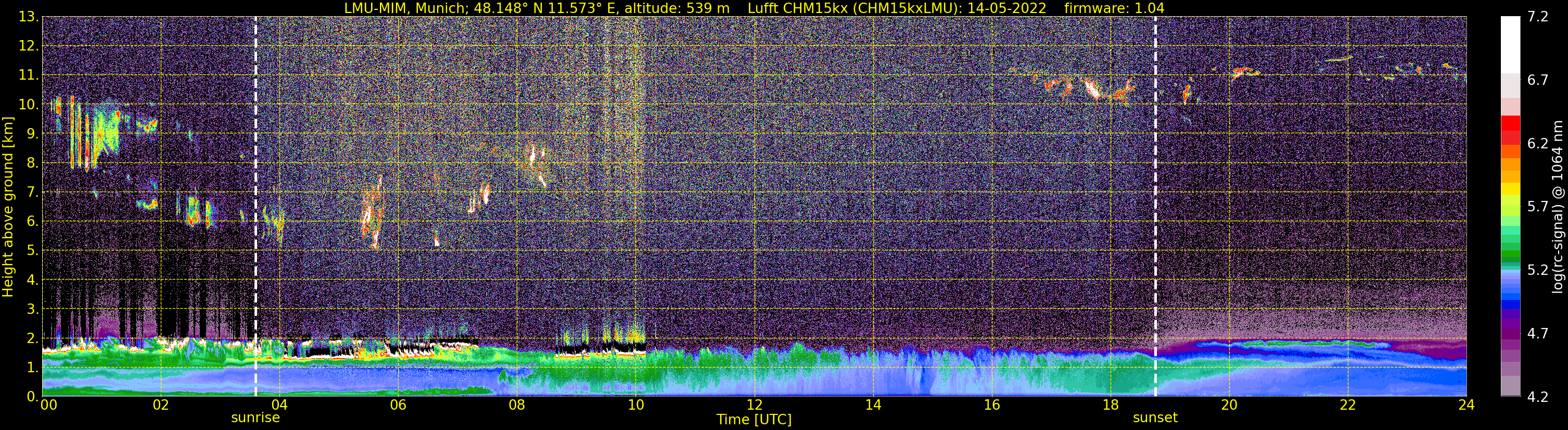1568x430 pixels.
Task: Click the '8.' tick on the height axis
Action: 32,162
